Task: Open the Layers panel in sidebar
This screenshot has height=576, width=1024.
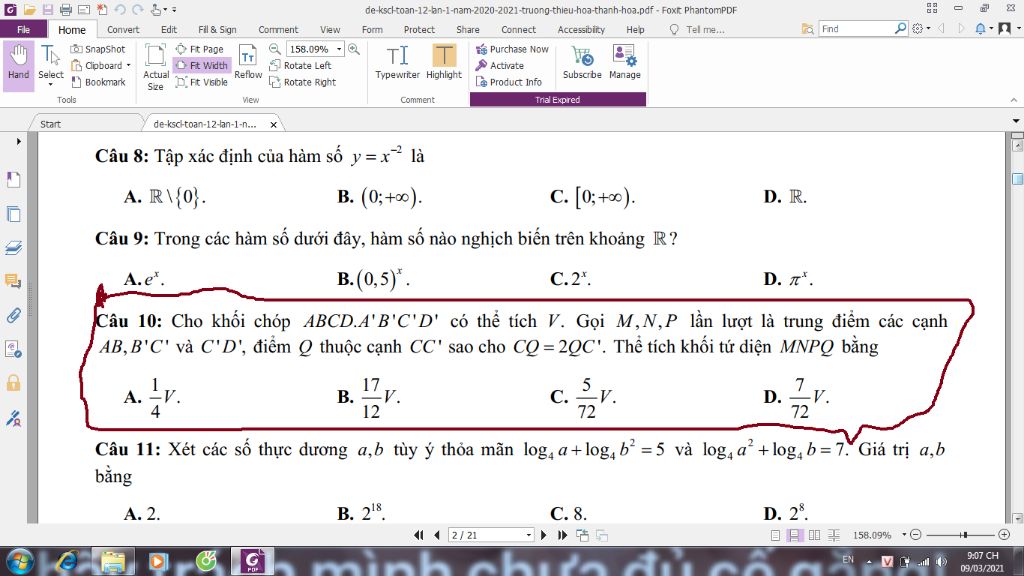Action: pos(13,248)
